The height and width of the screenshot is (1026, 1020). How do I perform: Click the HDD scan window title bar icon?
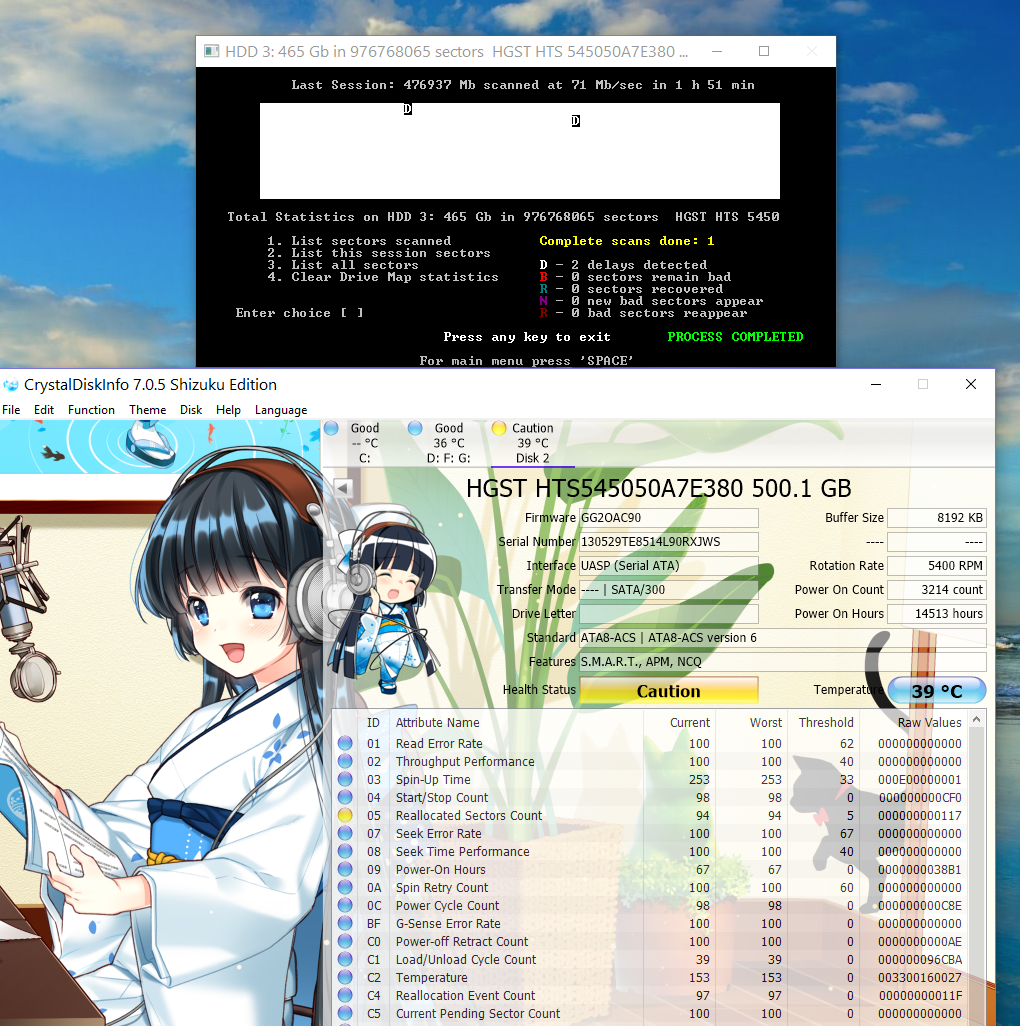[x=211, y=51]
